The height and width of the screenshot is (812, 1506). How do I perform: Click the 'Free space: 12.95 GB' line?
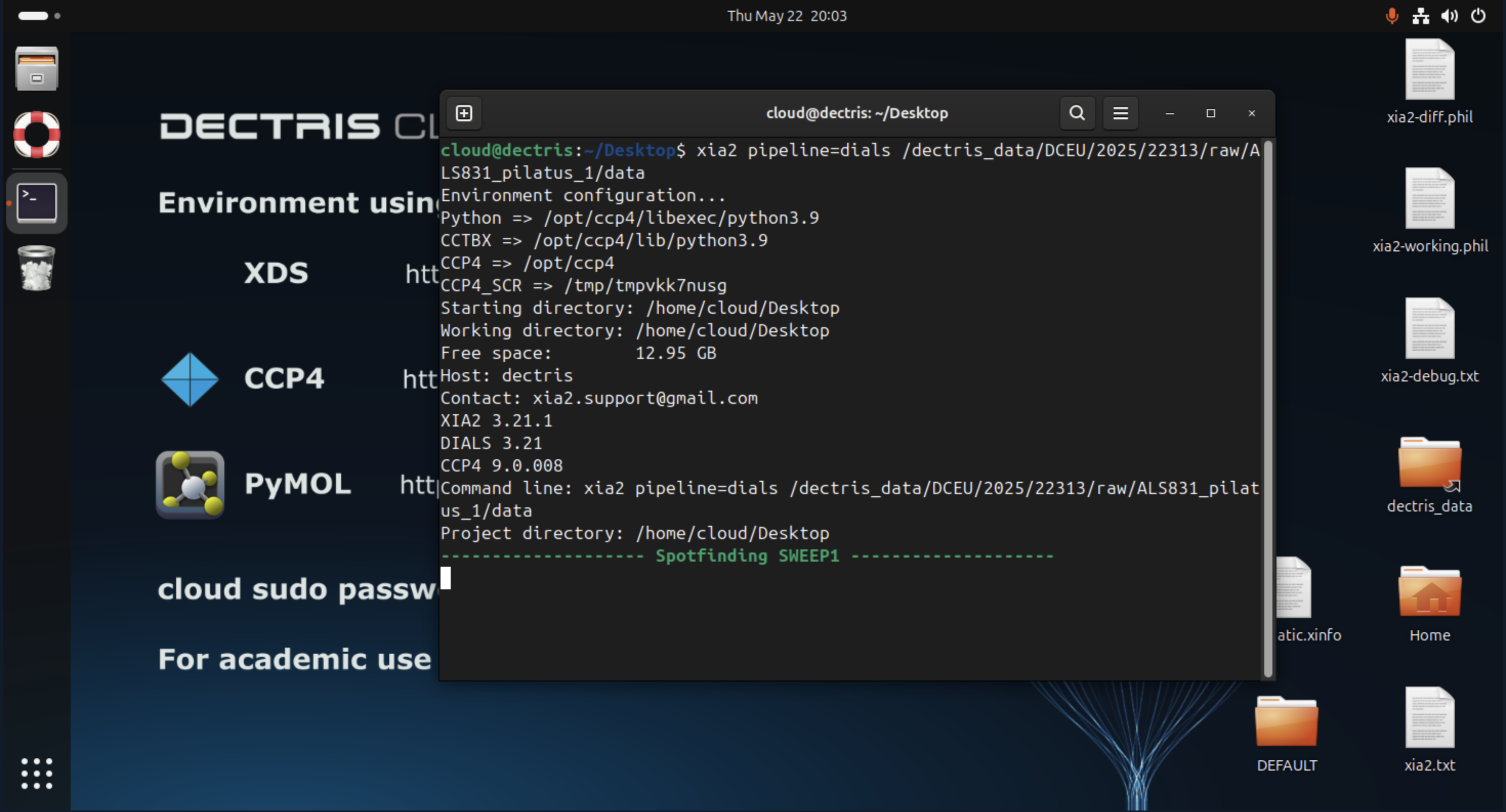click(578, 353)
